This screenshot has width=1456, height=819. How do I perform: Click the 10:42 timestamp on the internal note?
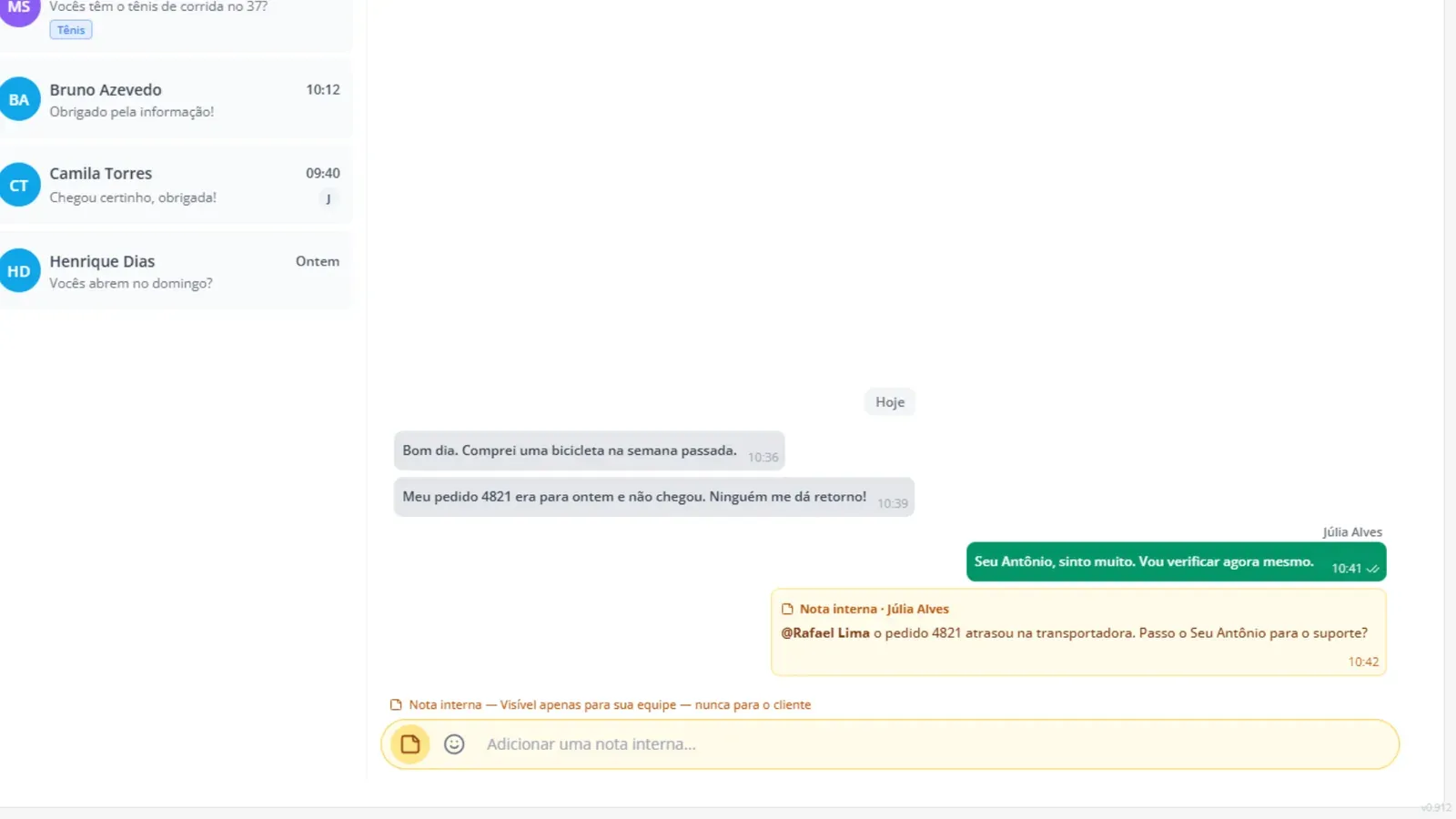1363,662
